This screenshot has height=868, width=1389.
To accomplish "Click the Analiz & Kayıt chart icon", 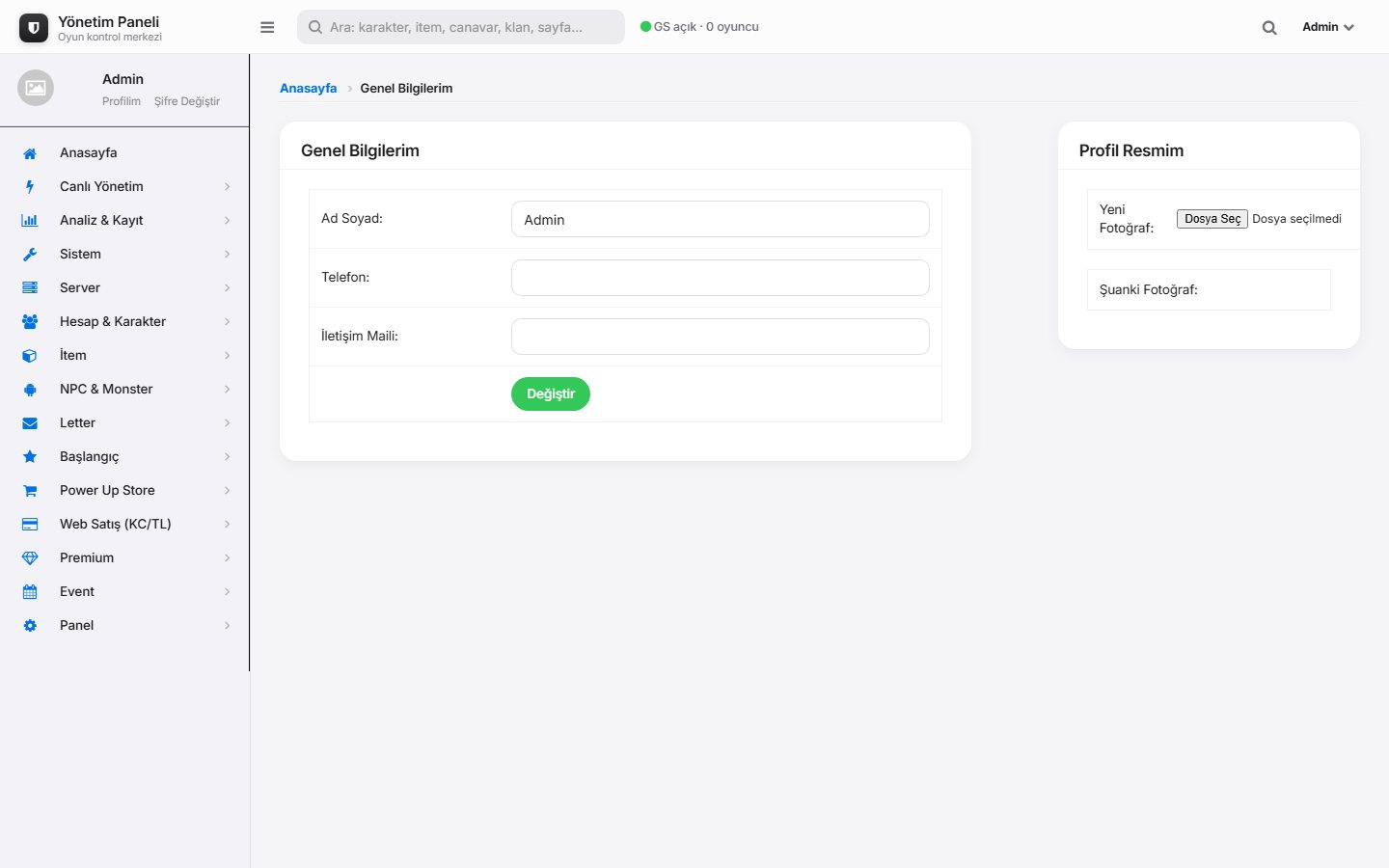I will pos(30,221).
